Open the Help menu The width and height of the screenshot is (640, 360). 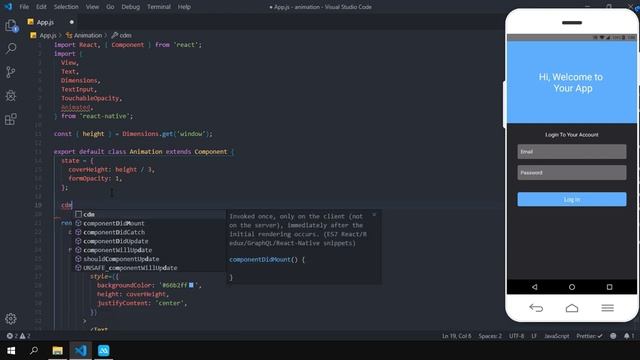click(x=184, y=7)
